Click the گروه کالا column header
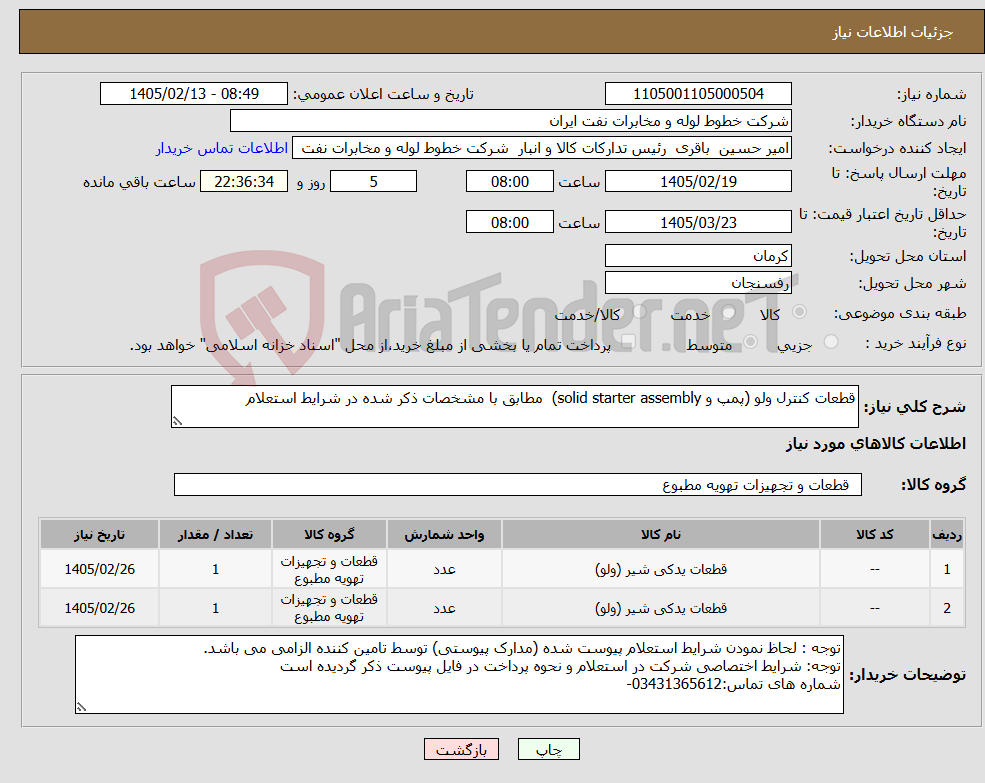985x783 pixels. [329, 534]
